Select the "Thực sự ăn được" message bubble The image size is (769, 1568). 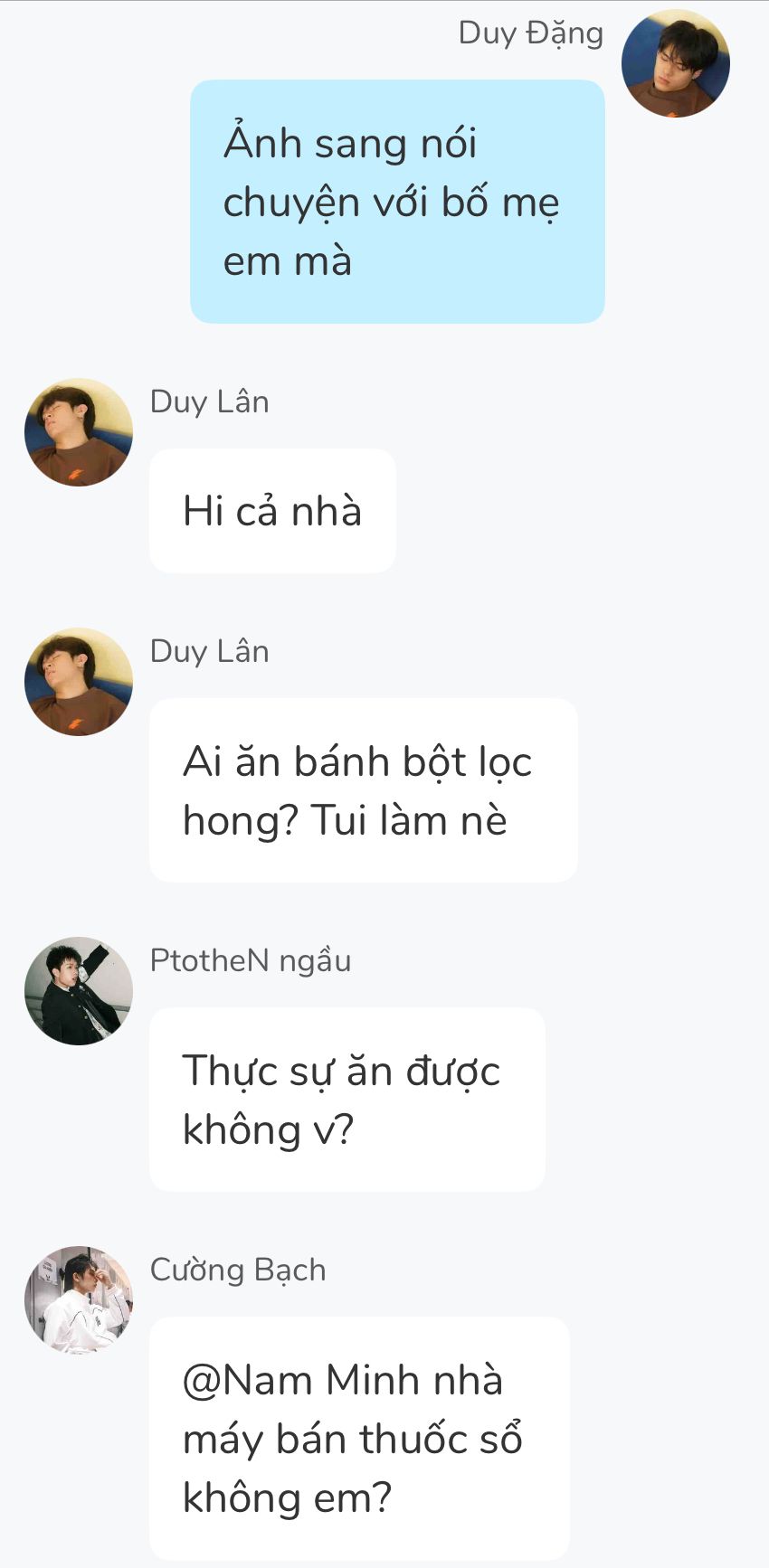pyautogui.click(x=347, y=1100)
